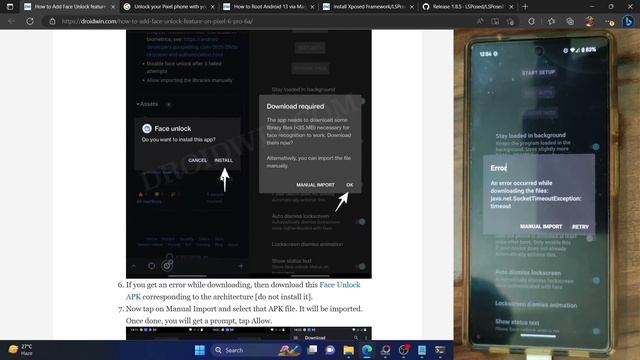The image size is (640, 360).
Task: Open Edge settings and more menu
Action: tap(609, 21)
